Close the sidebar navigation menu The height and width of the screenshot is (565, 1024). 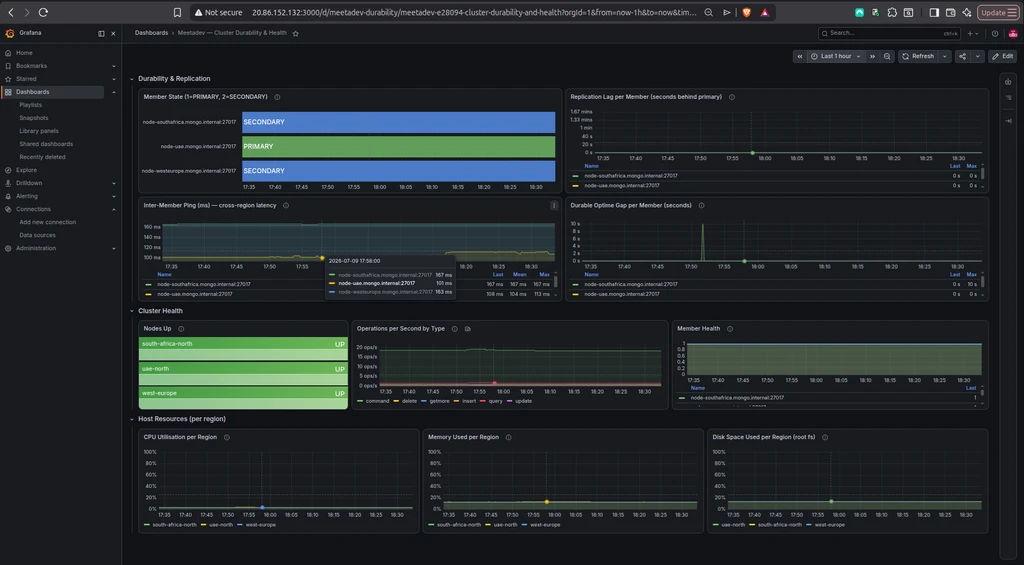tap(114, 33)
